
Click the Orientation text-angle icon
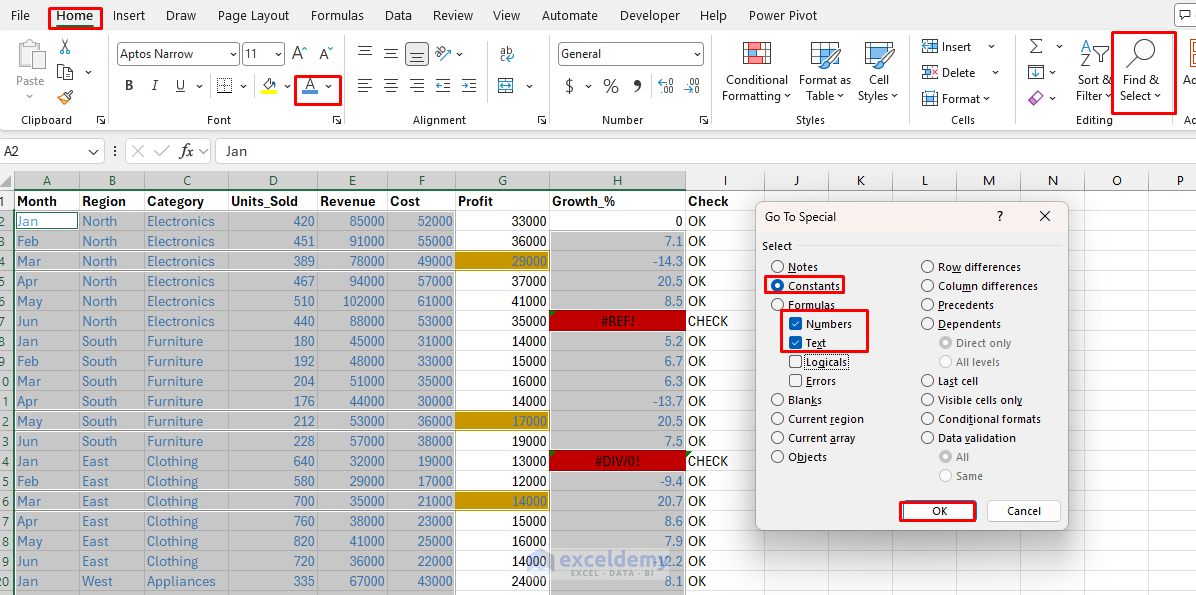444,53
